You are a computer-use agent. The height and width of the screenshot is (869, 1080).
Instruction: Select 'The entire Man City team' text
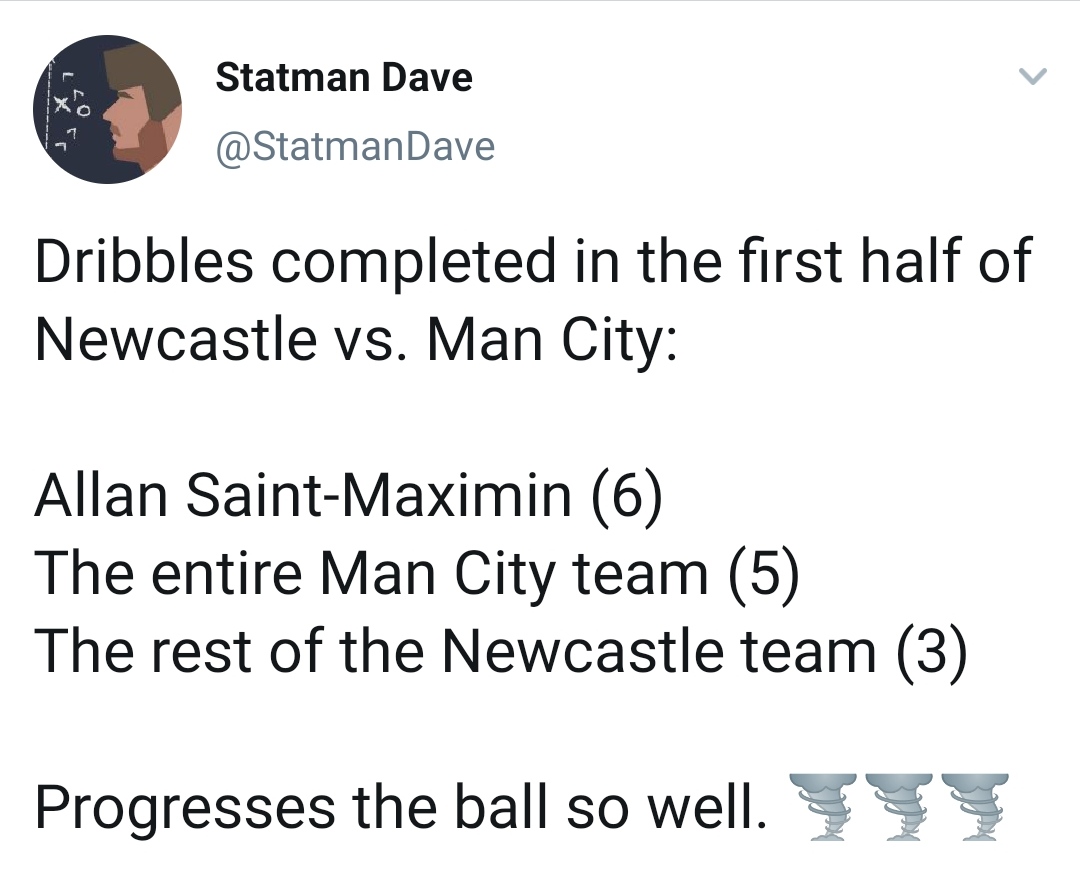point(372,574)
